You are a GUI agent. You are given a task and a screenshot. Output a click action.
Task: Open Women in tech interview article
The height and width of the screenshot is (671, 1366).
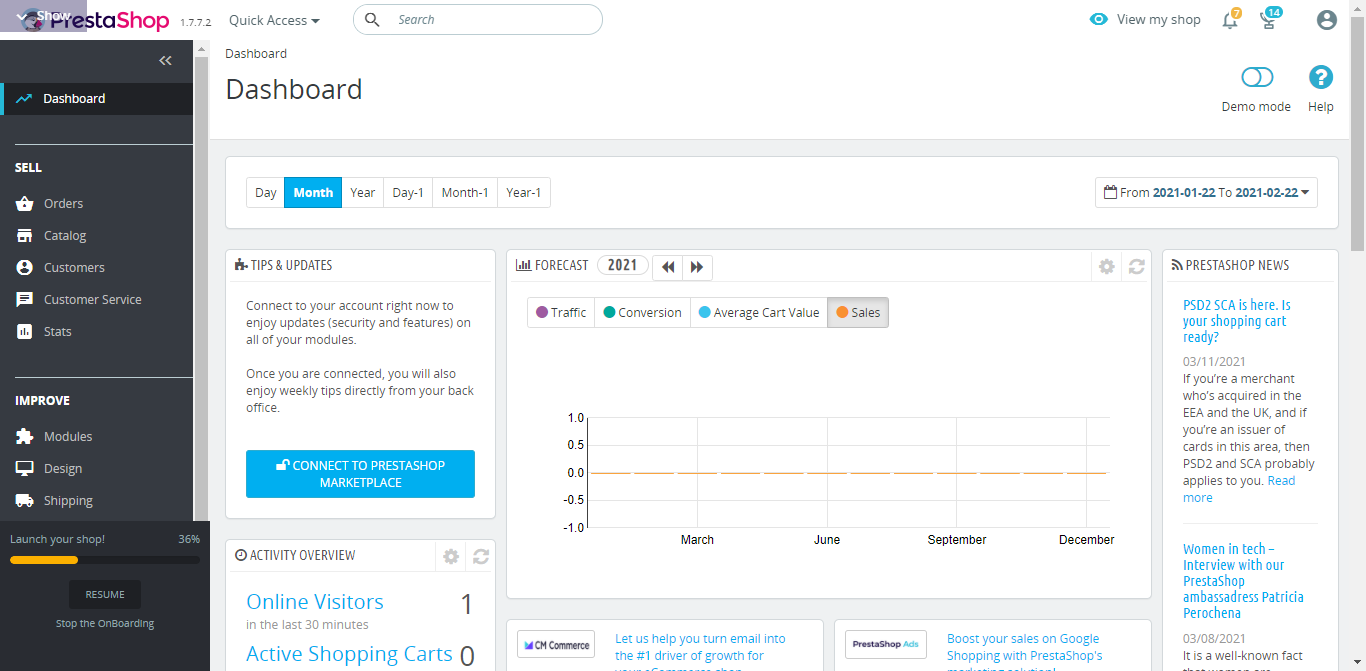coord(1243,581)
